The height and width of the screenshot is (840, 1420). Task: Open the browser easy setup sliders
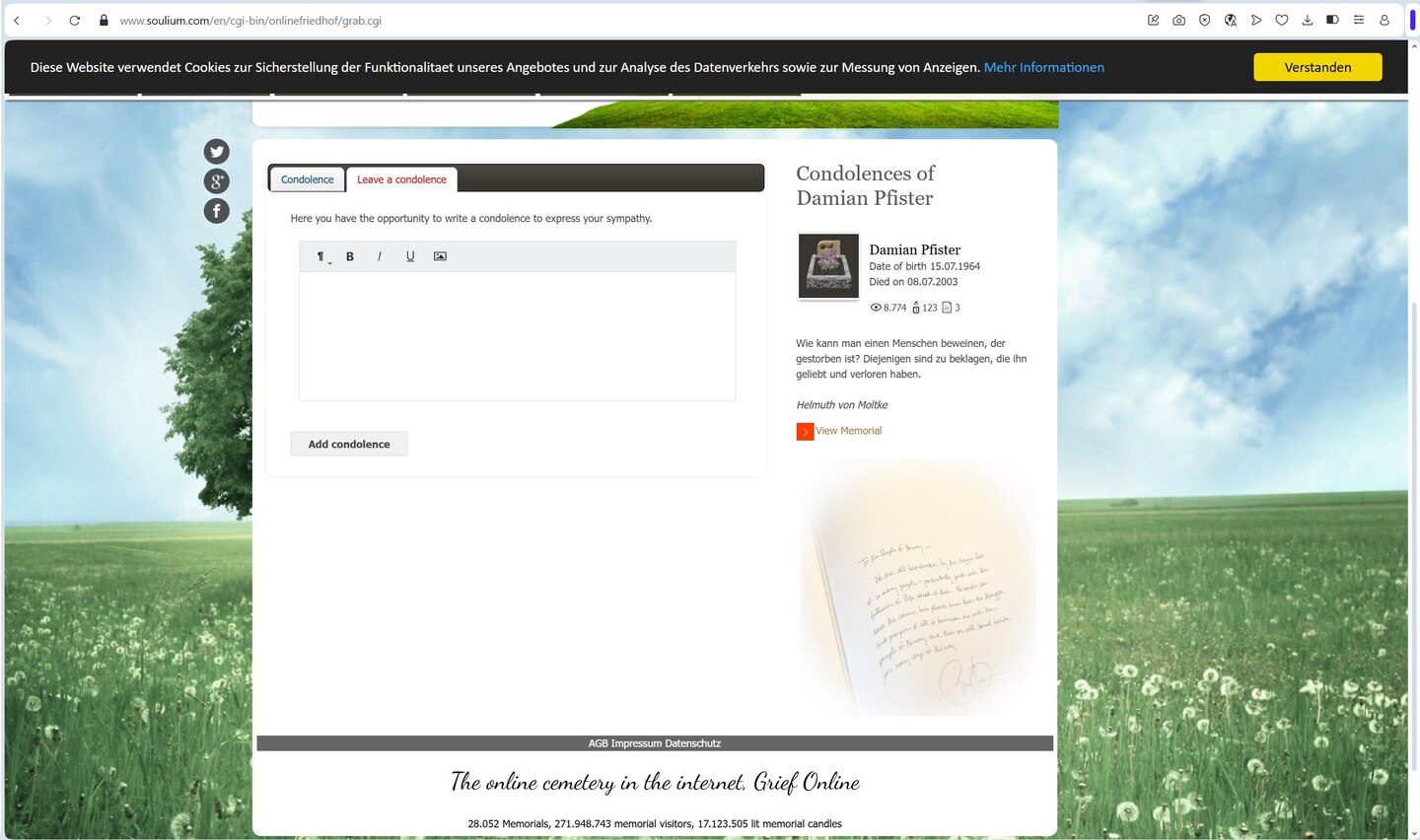[1359, 20]
